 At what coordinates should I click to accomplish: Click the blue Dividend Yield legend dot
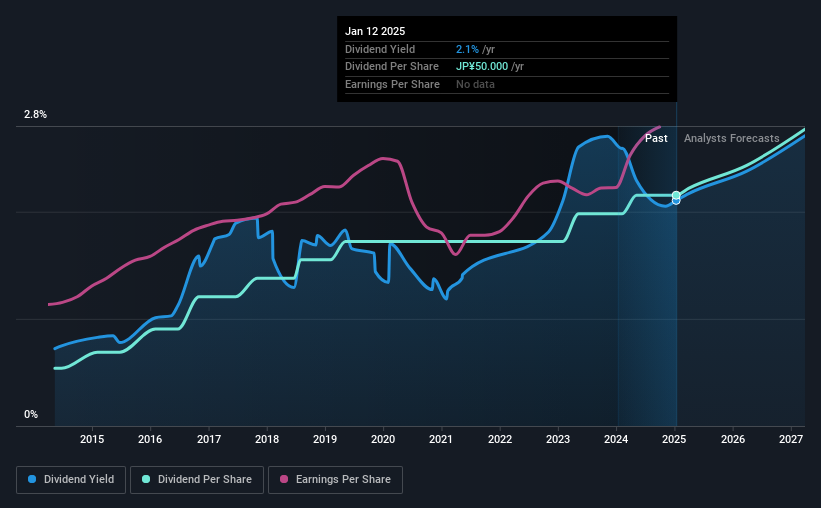click(x=32, y=479)
